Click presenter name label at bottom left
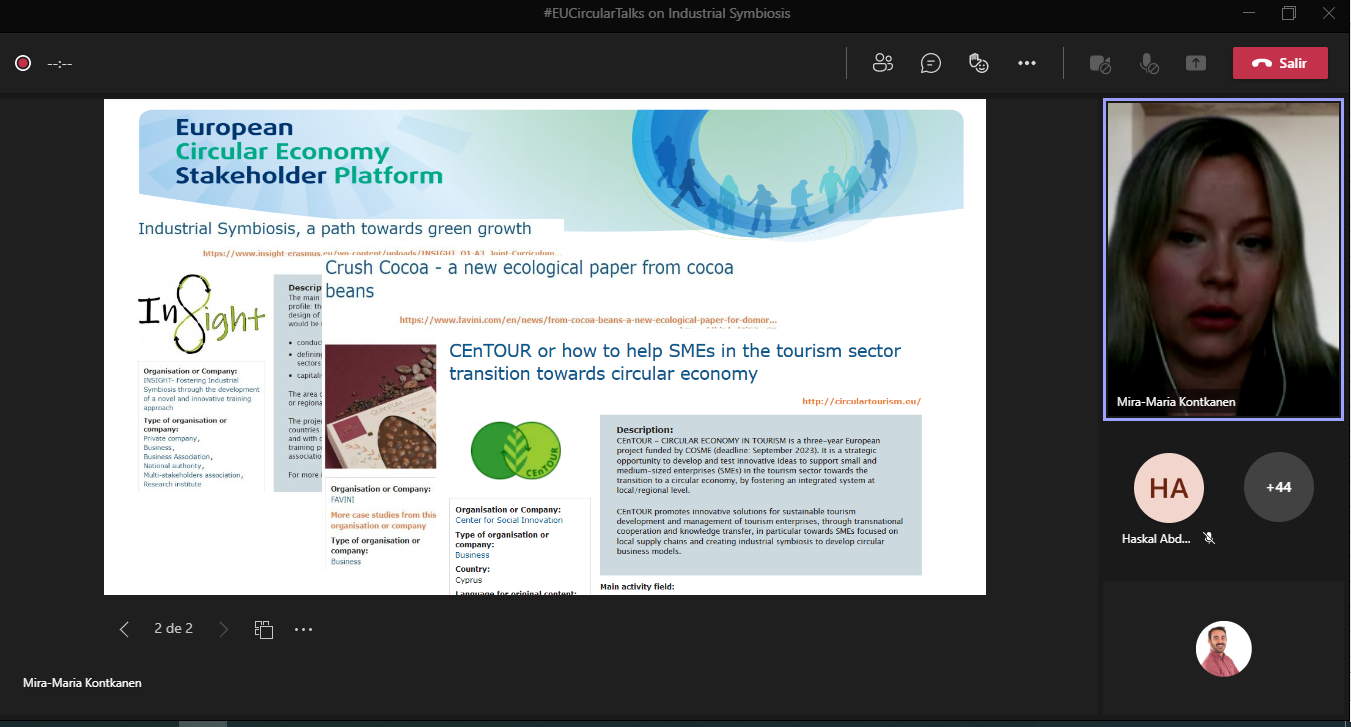Viewport: 1351px width, 727px height. [x=82, y=683]
